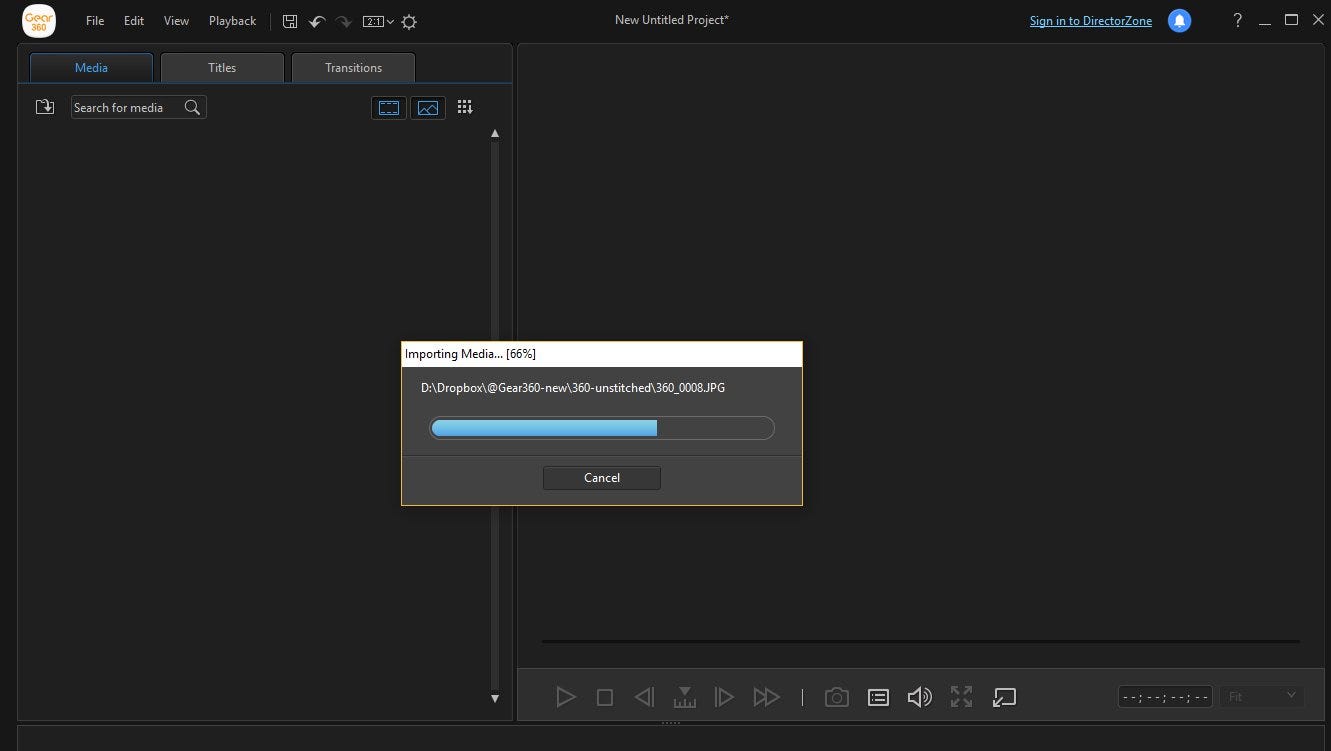Step to the next frame

point(724,697)
